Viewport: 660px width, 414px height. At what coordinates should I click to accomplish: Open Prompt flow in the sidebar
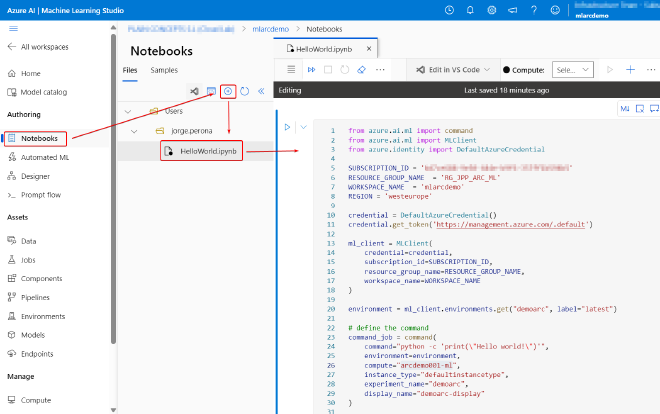34,195
